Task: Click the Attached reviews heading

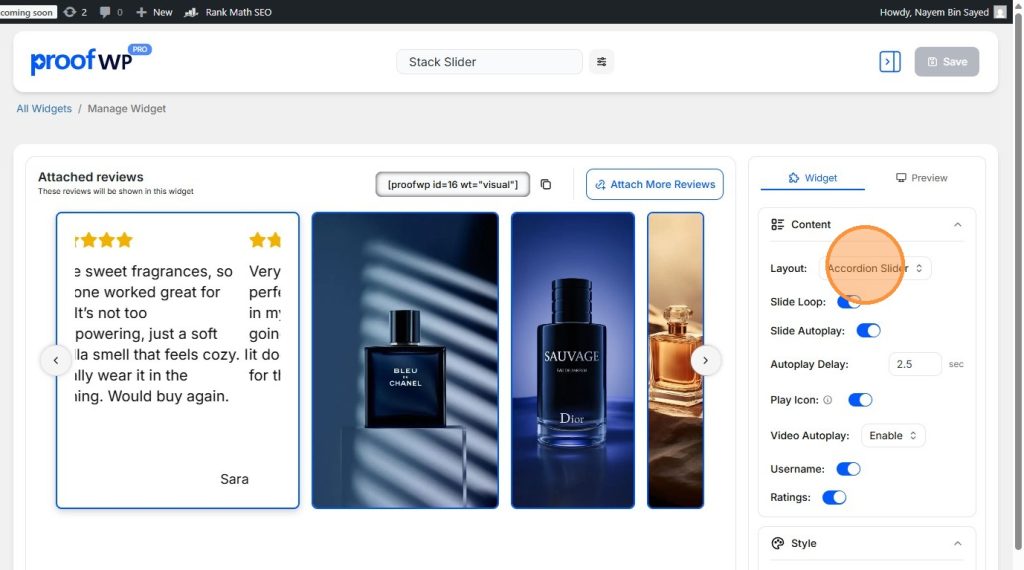Action: (x=91, y=177)
